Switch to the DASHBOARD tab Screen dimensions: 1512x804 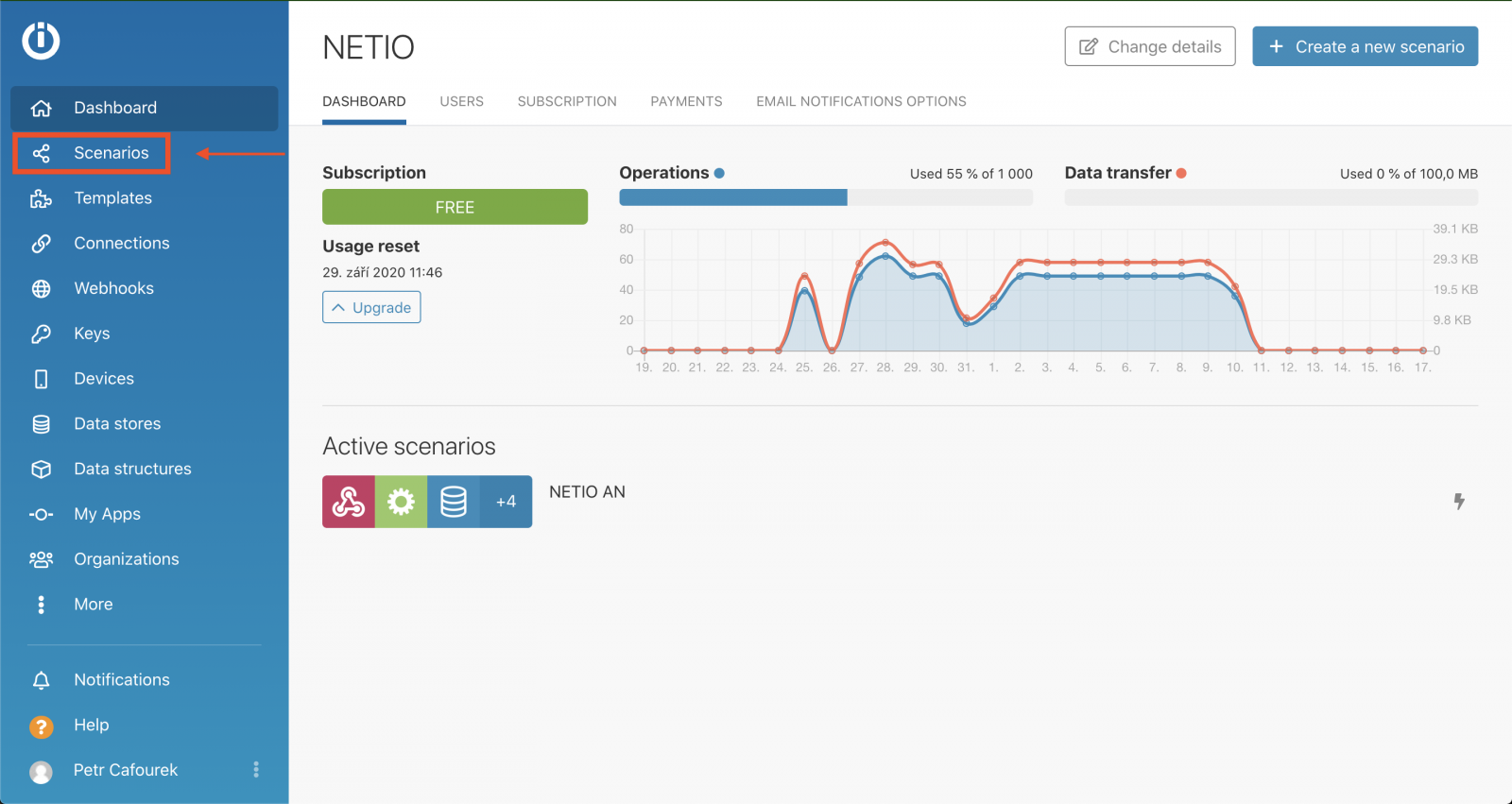point(364,101)
